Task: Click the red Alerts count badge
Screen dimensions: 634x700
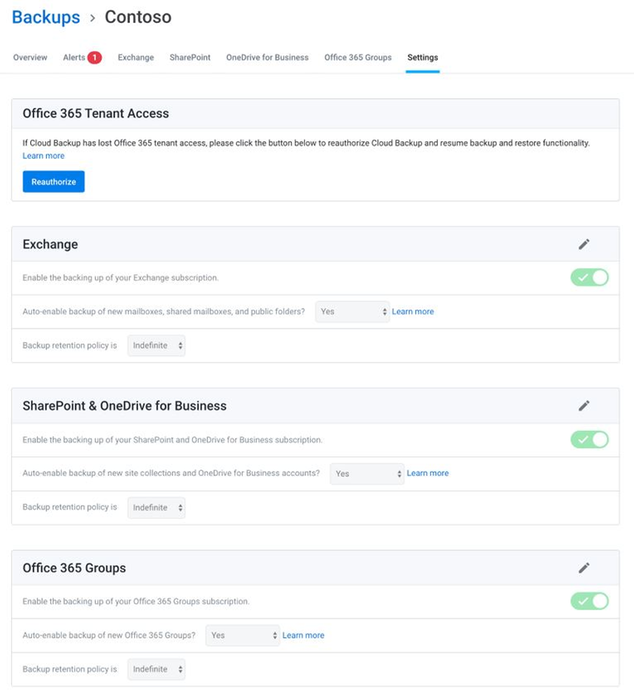Action: coord(95,58)
